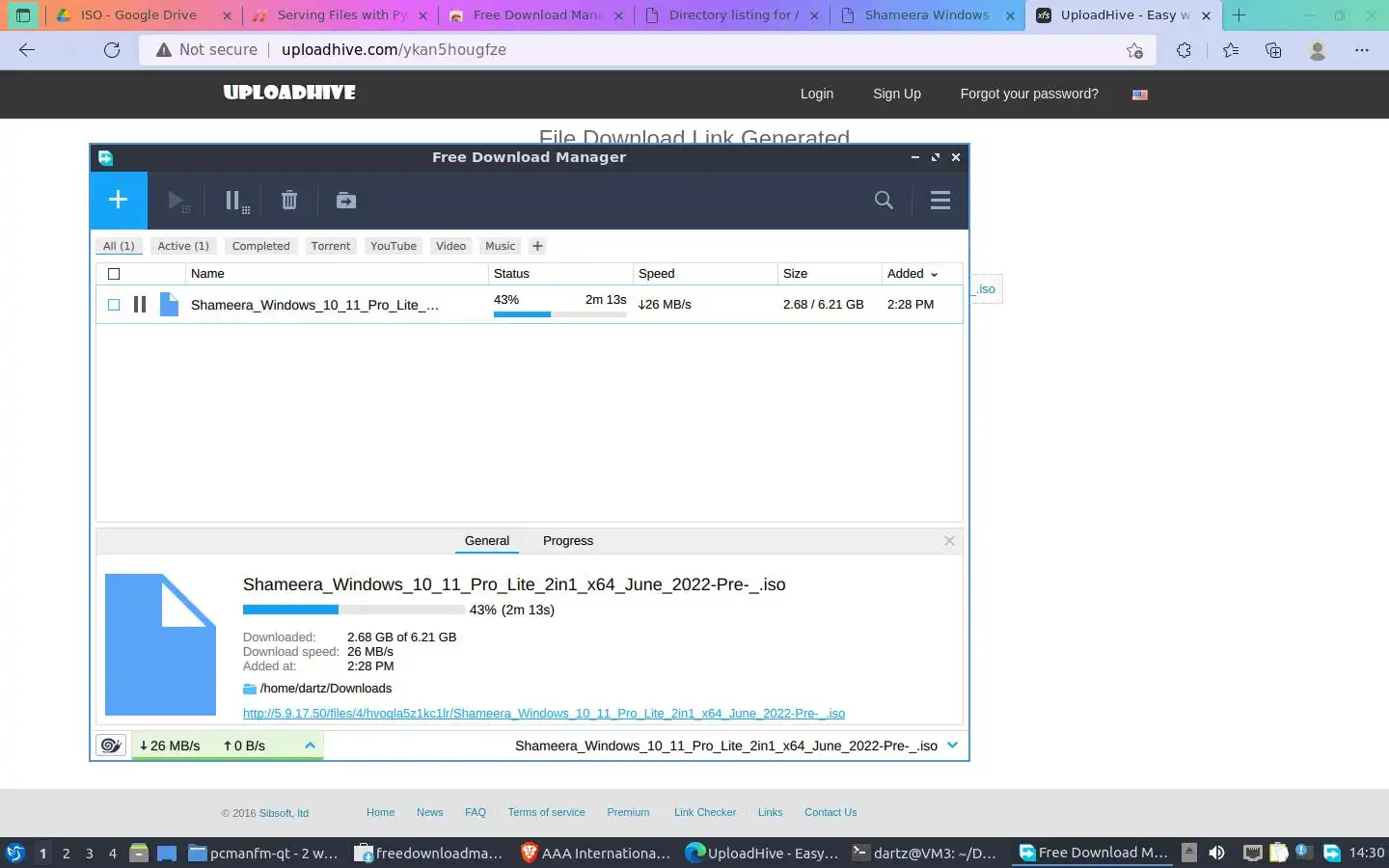Open Terms of service footer link
This screenshot has width=1389, height=868.
point(547,812)
